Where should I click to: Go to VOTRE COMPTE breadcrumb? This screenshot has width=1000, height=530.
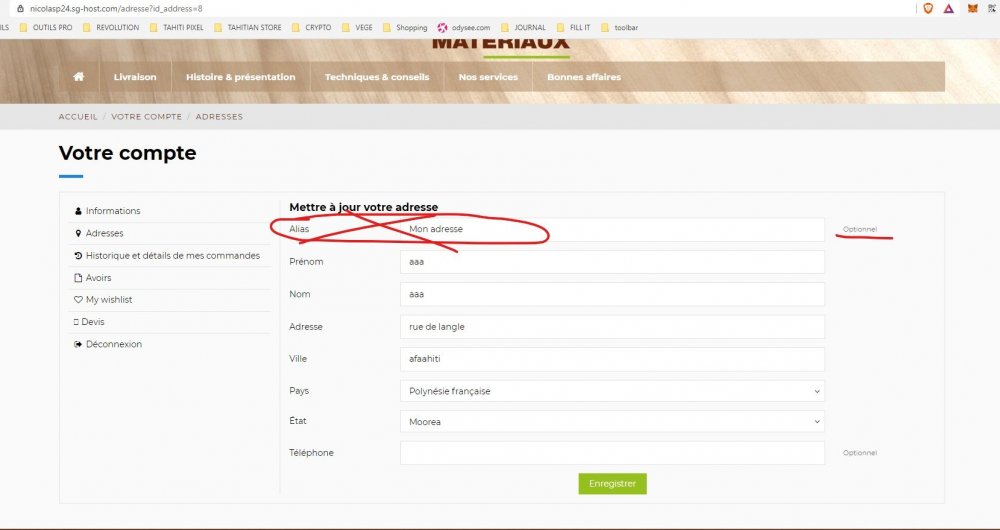point(147,117)
